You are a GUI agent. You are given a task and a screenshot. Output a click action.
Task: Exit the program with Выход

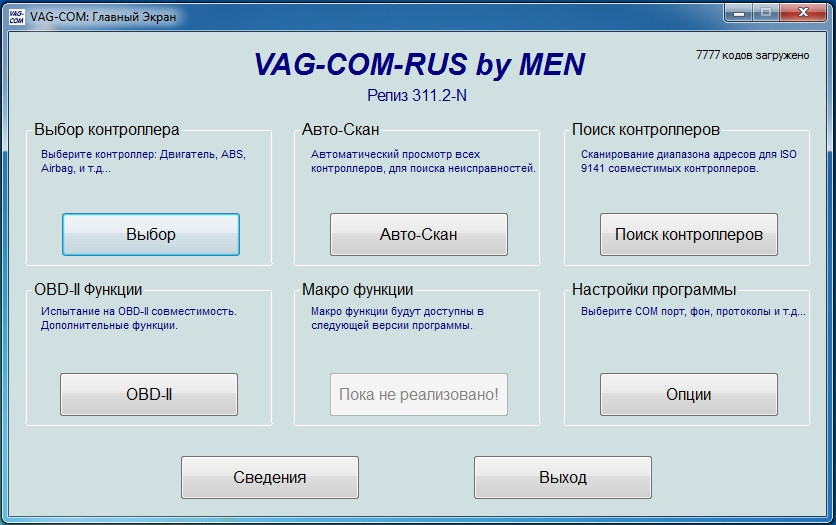pyautogui.click(x=563, y=478)
